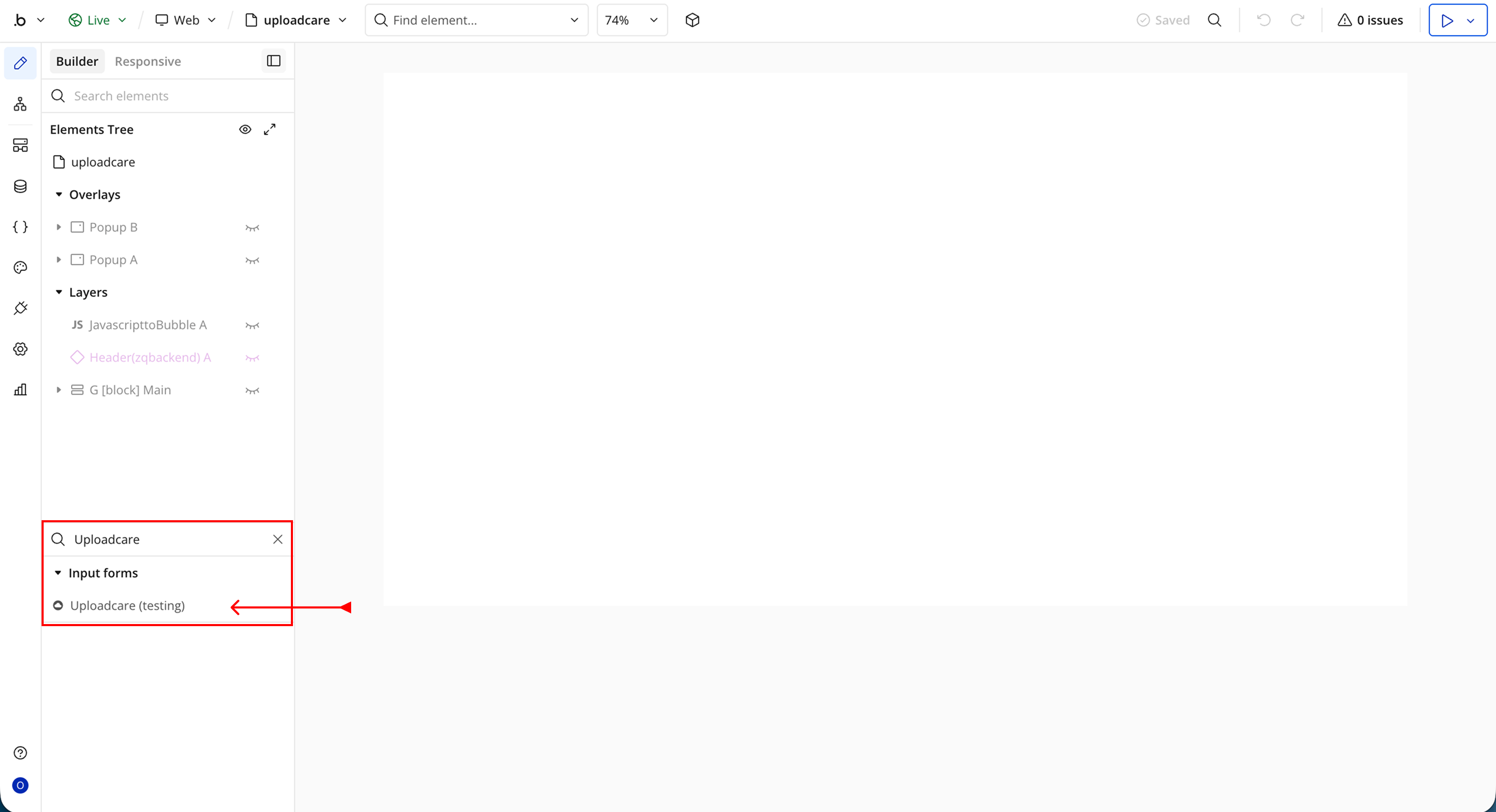The height and width of the screenshot is (812, 1496).
Task: Toggle visibility of Popup B
Action: click(252, 227)
